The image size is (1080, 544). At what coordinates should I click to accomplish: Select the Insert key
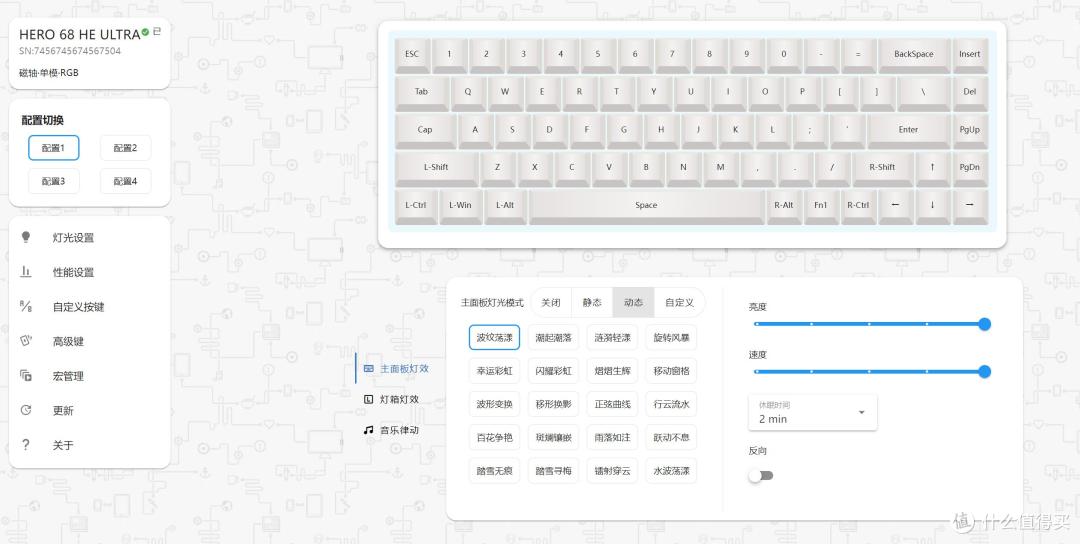(970, 56)
